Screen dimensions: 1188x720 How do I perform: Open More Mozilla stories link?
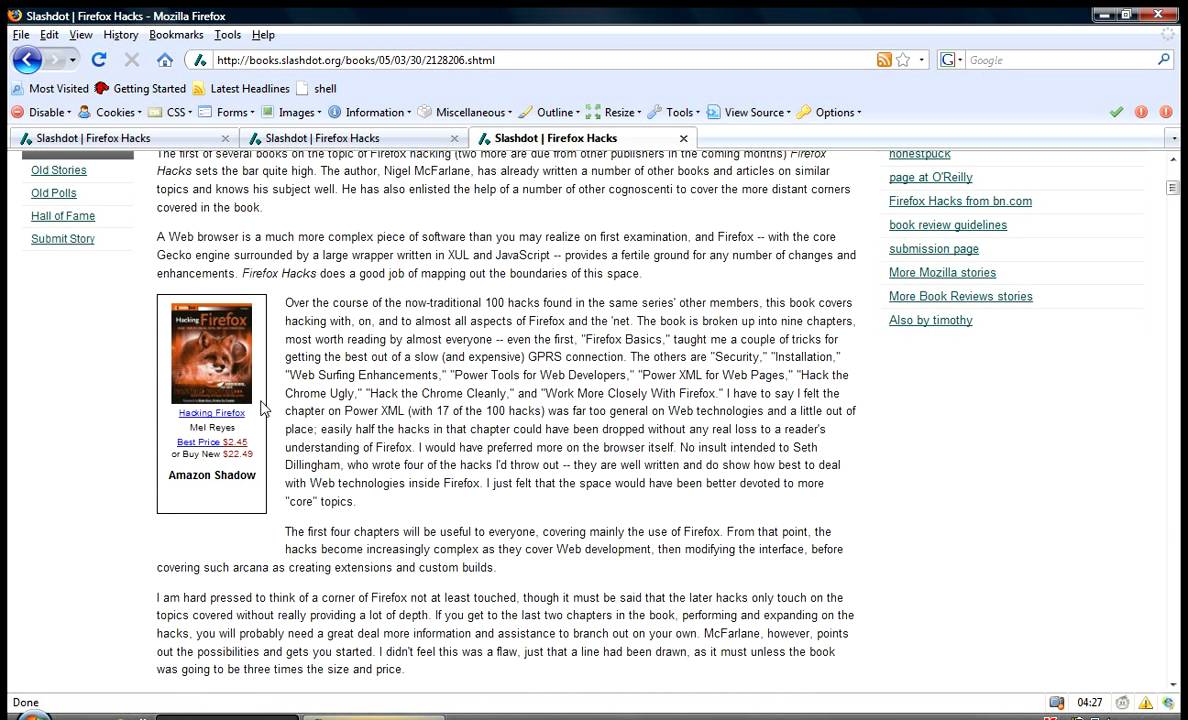943,273
